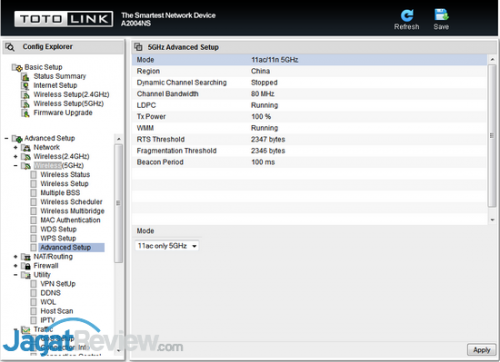Click the Status Summary page icon
The image size is (500, 362).
coord(25,77)
